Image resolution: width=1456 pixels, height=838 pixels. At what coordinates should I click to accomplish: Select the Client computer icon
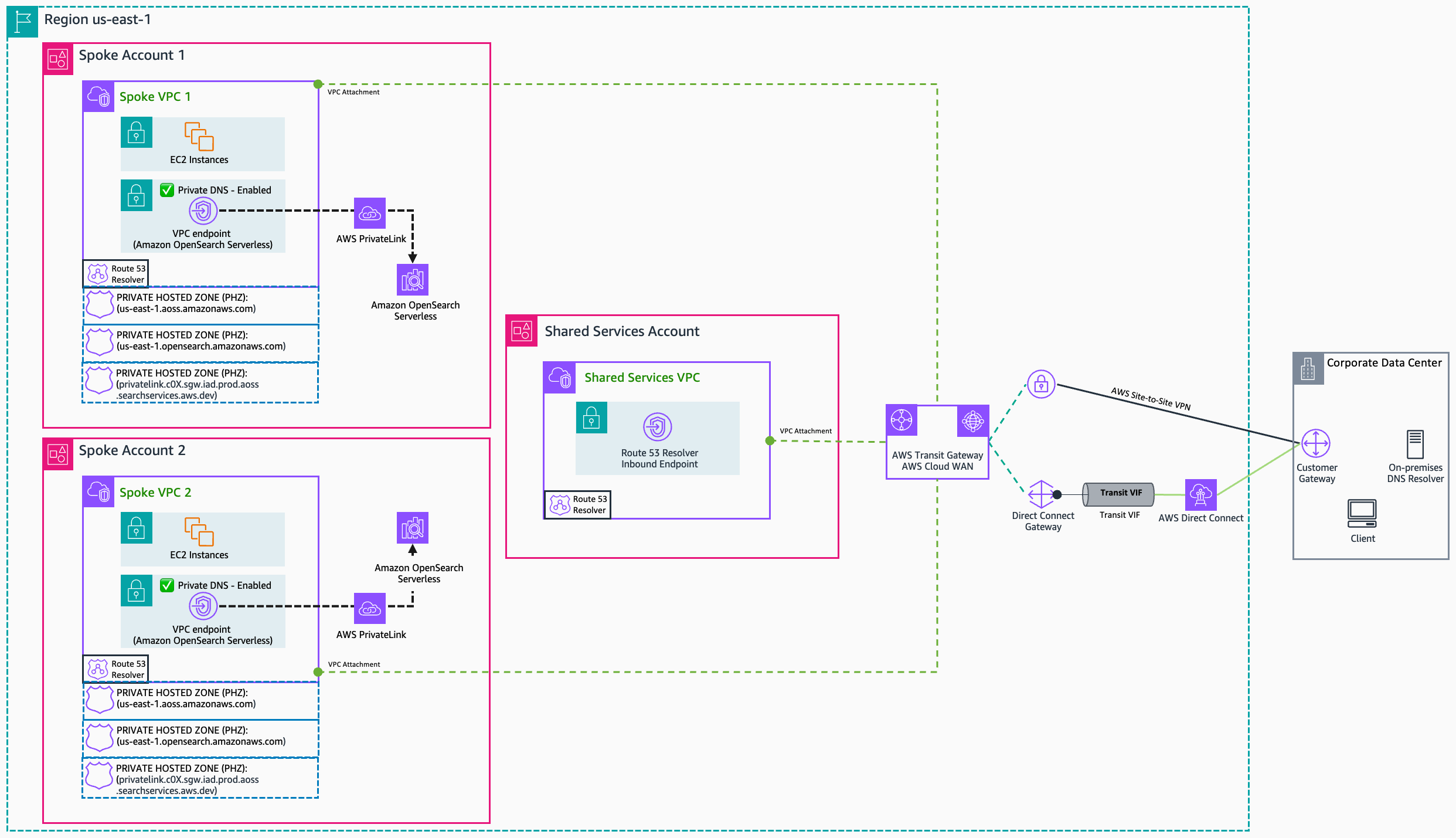point(1362,514)
